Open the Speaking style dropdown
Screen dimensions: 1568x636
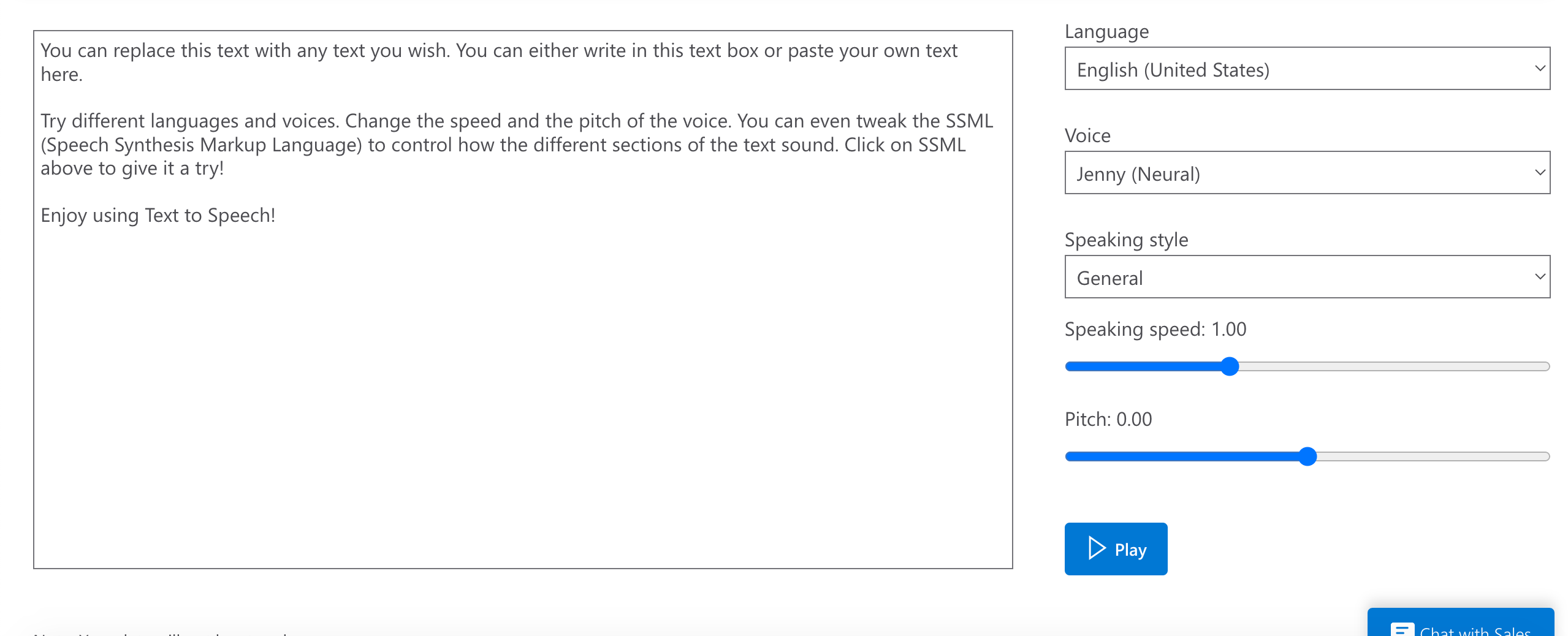tap(1307, 277)
